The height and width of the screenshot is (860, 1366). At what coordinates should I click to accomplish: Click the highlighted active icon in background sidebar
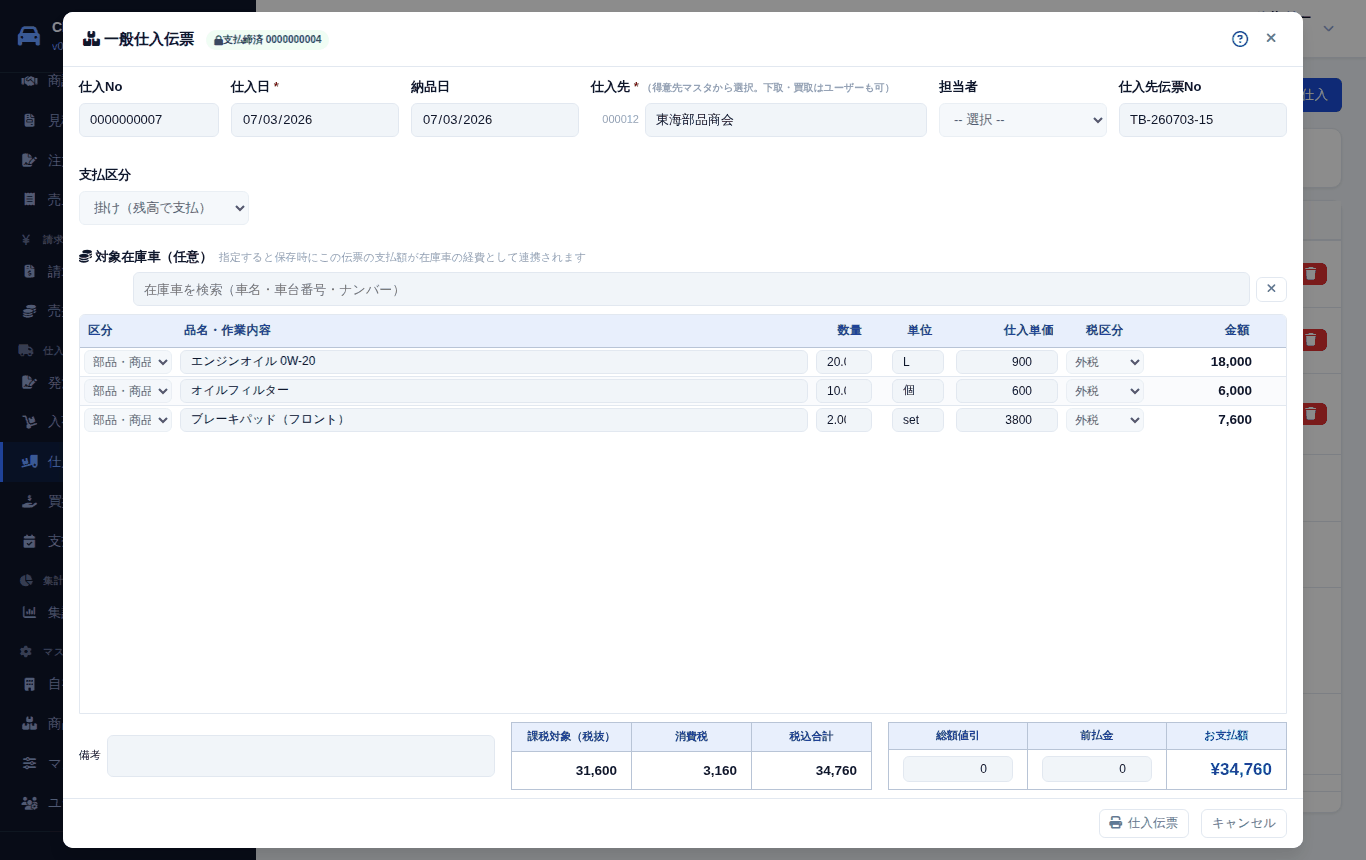29,461
